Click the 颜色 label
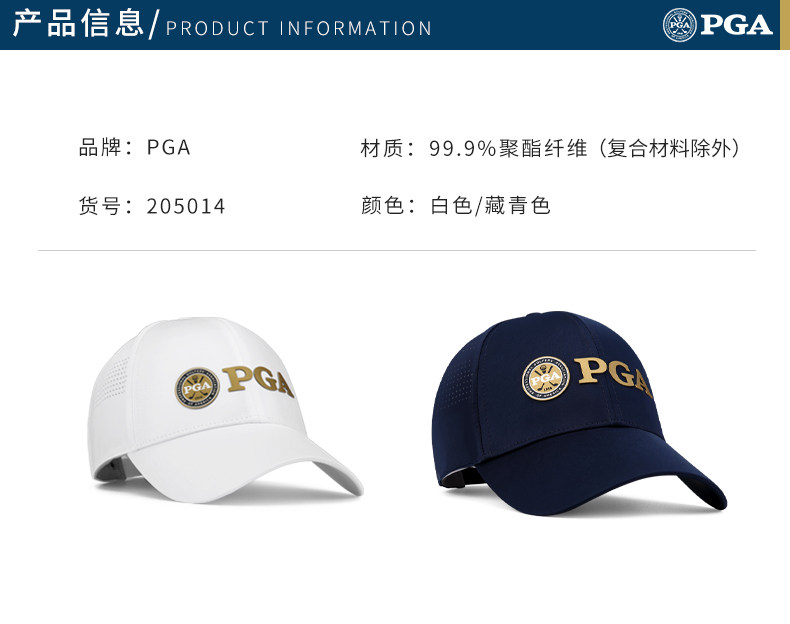790x624 pixels. click(x=381, y=205)
